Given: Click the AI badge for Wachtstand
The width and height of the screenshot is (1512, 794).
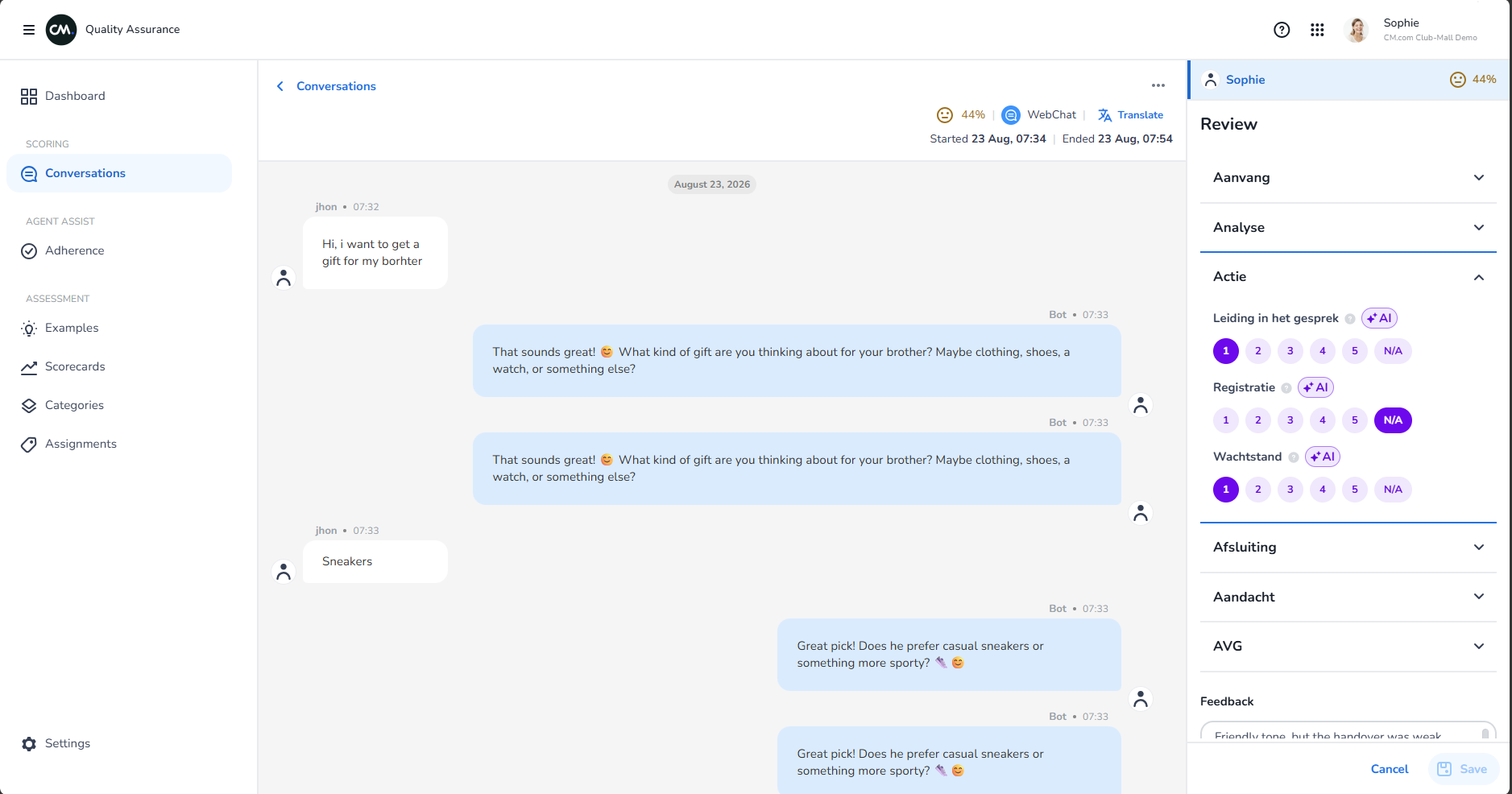Looking at the screenshot, I should tap(1323, 457).
